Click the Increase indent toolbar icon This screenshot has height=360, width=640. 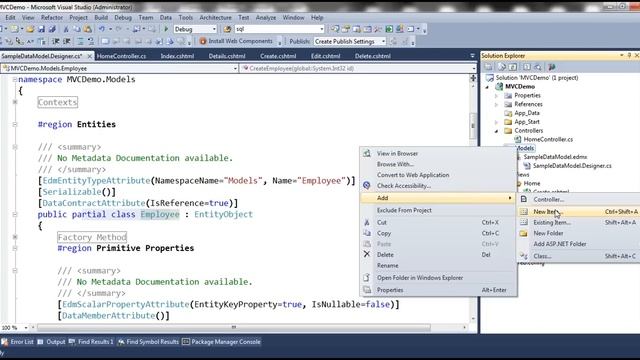tap(67, 41)
